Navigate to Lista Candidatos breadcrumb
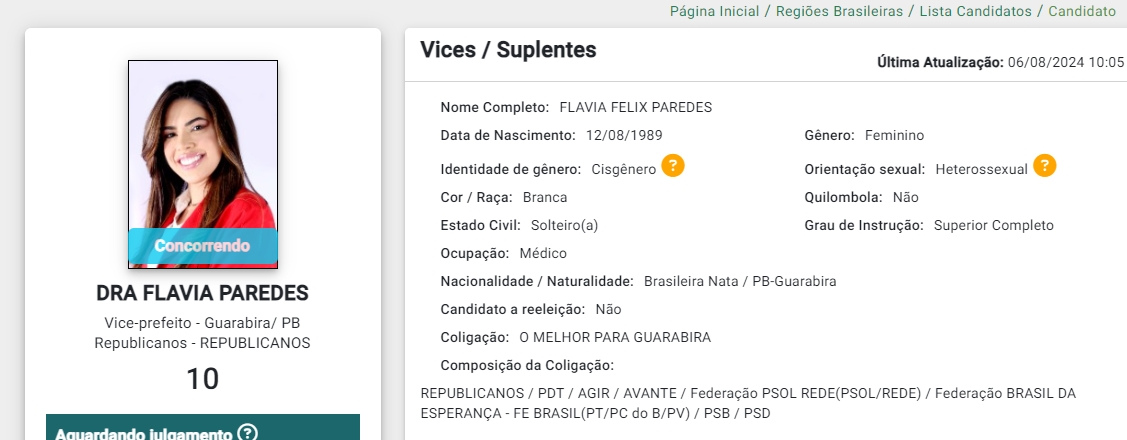1127x440 pixels. [975, 12]
